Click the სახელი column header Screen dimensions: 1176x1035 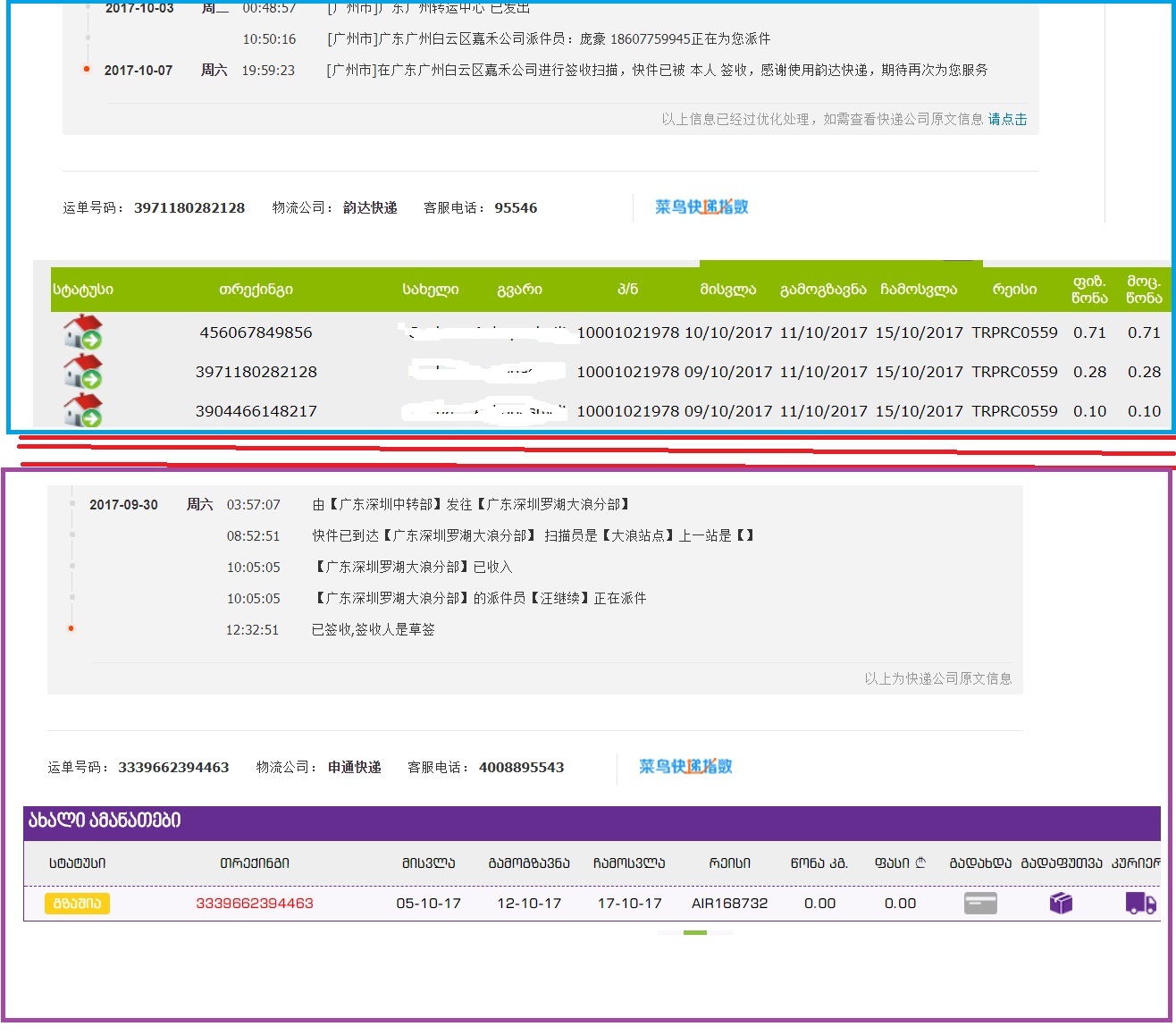tap(431, 290)
